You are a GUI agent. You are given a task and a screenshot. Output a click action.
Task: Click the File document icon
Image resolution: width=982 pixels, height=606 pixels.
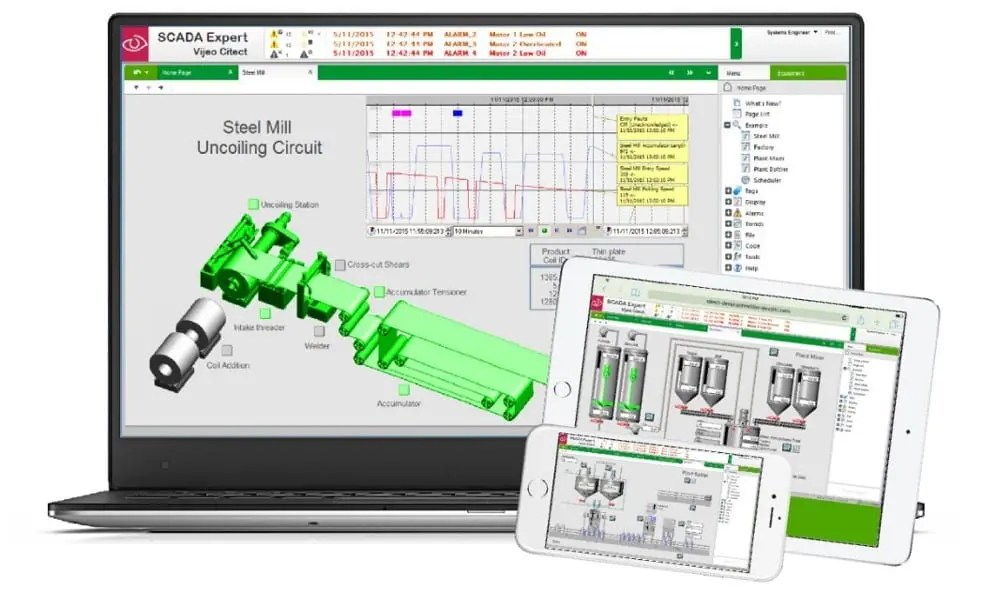[x=738, y=235]
